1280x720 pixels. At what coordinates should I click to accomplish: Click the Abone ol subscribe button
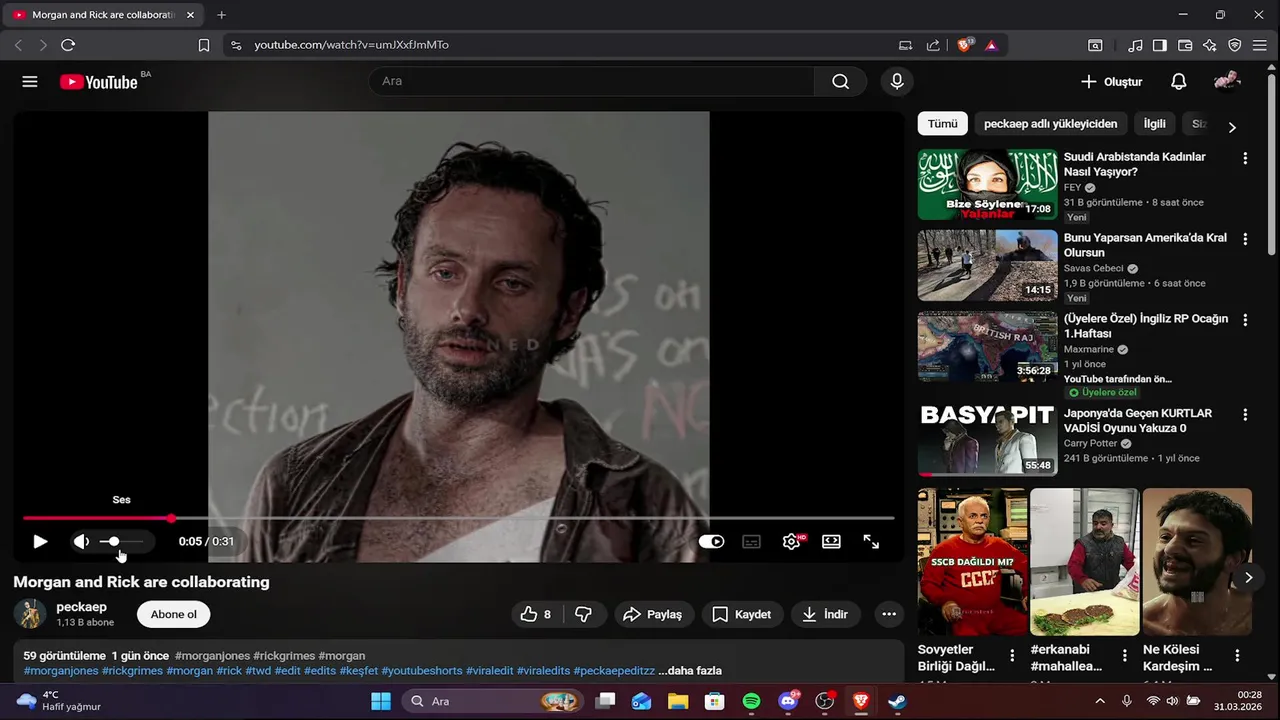click(174, 615)
